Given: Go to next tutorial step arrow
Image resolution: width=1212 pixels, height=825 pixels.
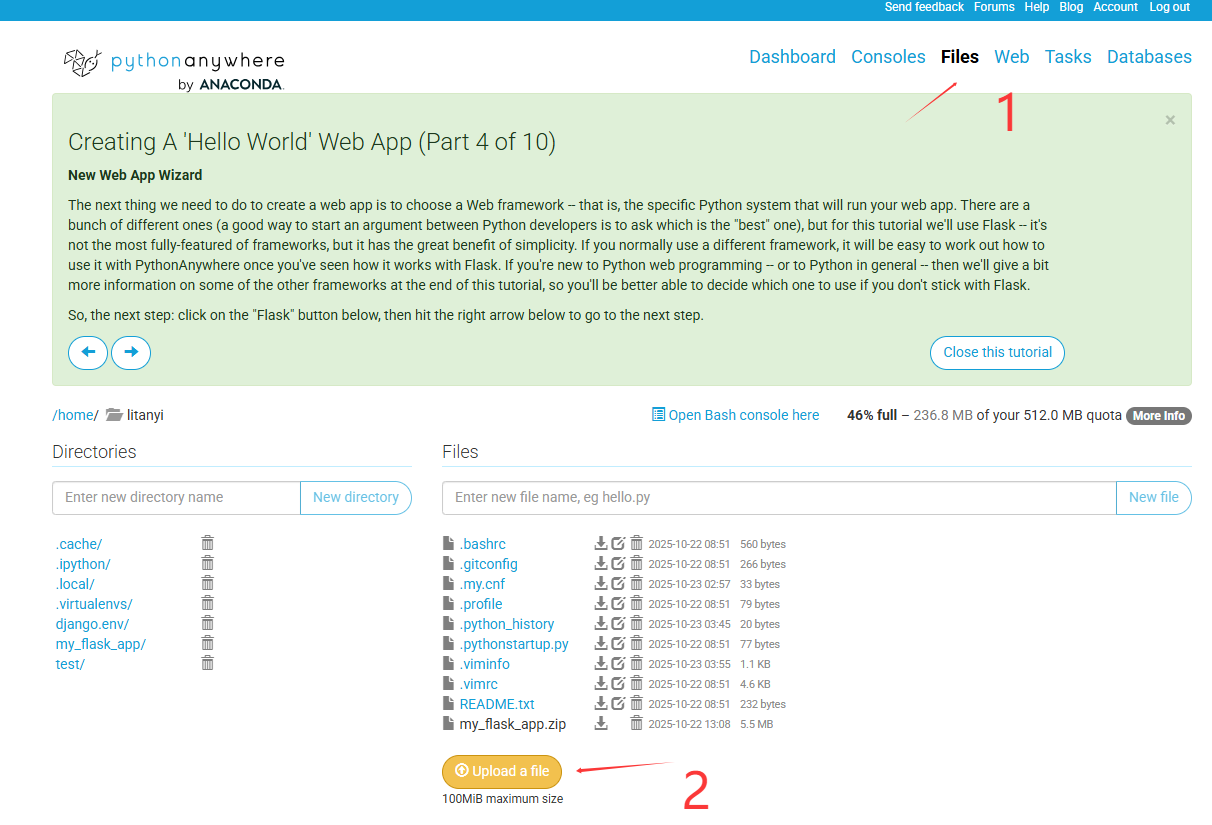Looking at the screenshot, I should [x=131, y=352].
